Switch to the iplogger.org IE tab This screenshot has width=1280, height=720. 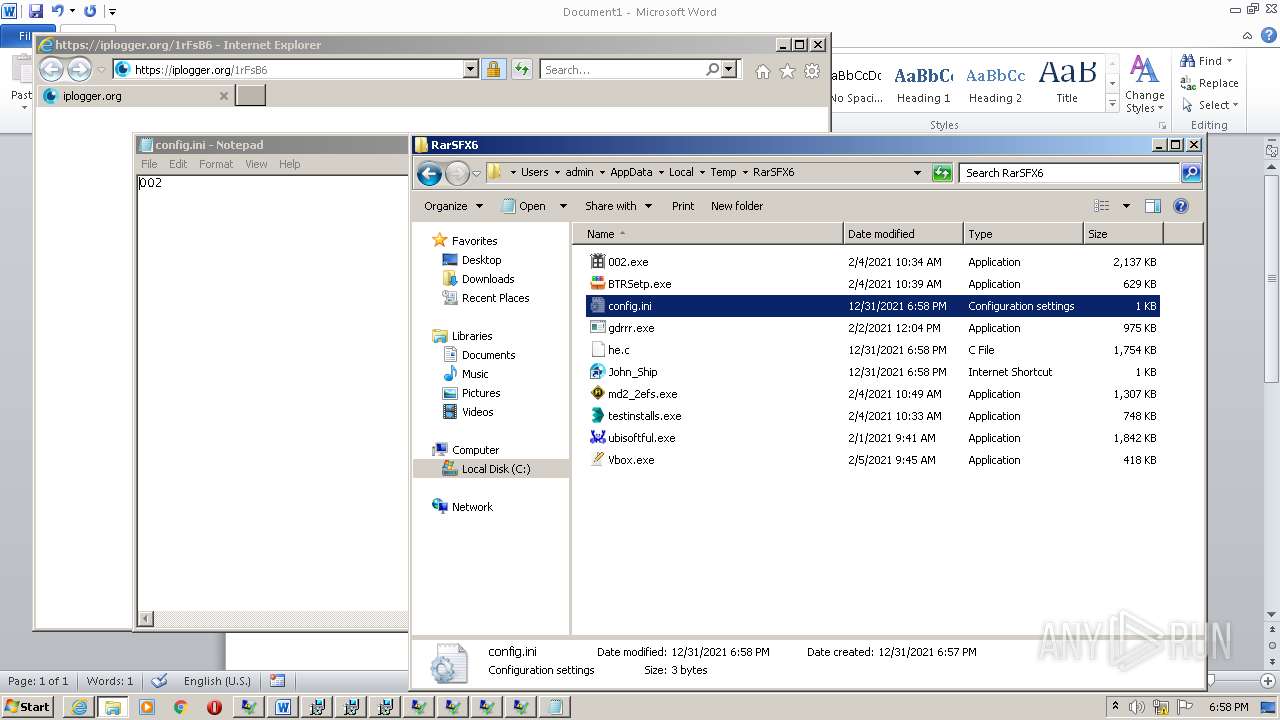(x=135, y=96)
